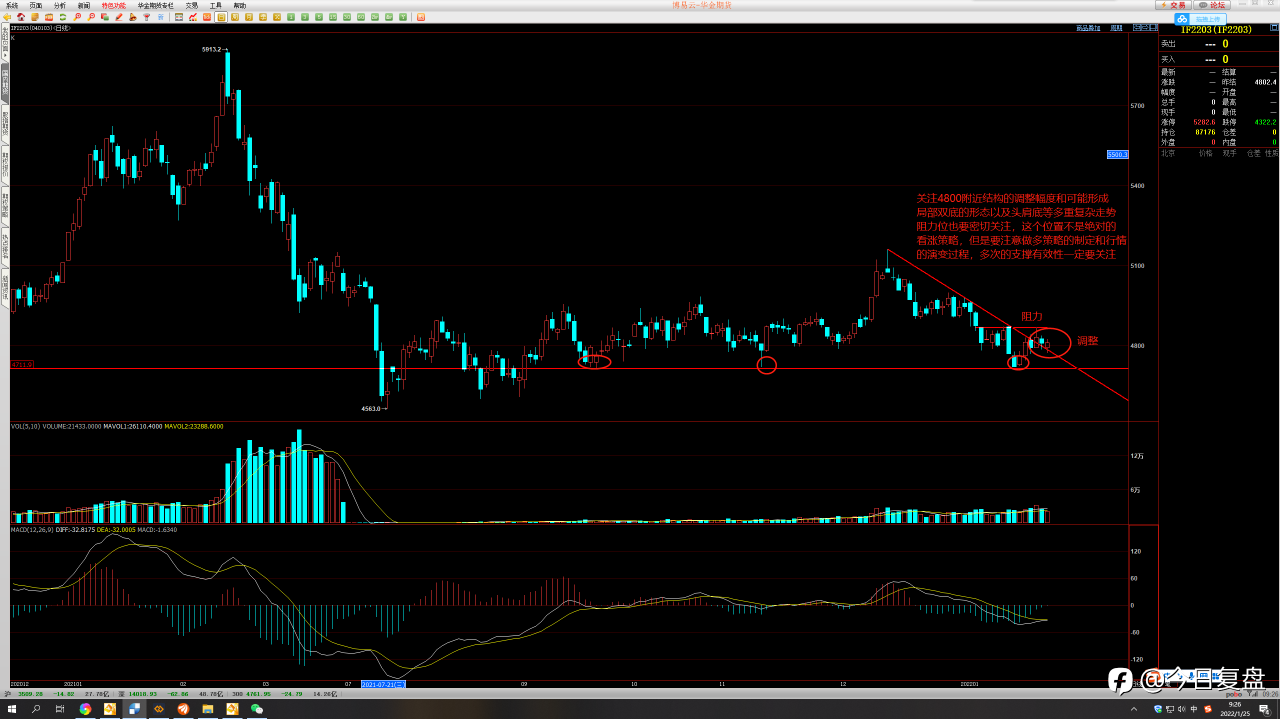The width and height of the screenshot is (1280, 719).
Task: Click the highlighted 2021-07-21 date marker
Action: click(x=383, y=684)
